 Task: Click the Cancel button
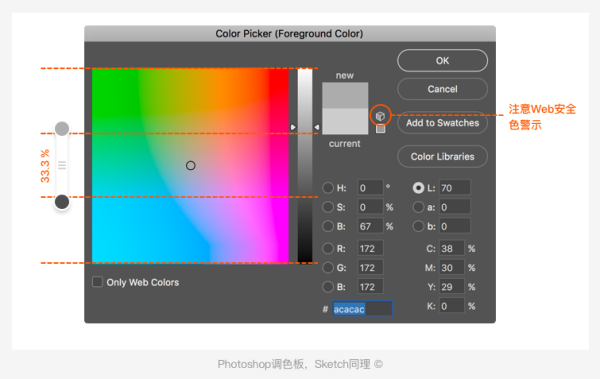pyautogui.click(x=442, y=89)
